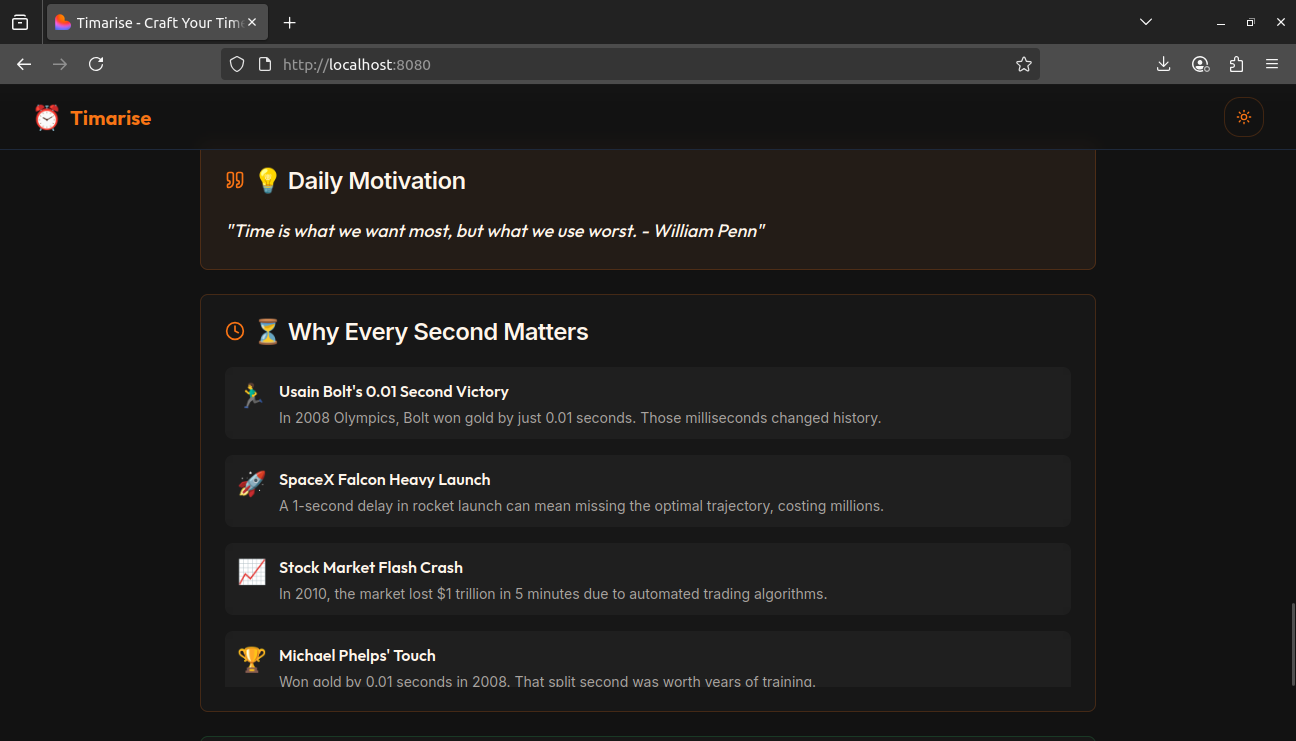
Task: Open the list all tabs dropdown arrow
Action: 1146,22
